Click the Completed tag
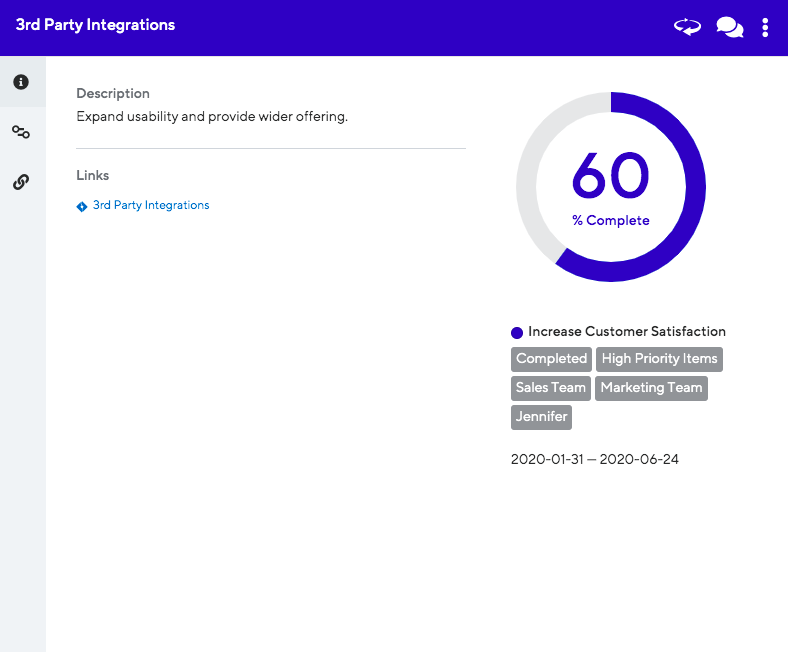 pyautogui.click(x=551, y=359)
